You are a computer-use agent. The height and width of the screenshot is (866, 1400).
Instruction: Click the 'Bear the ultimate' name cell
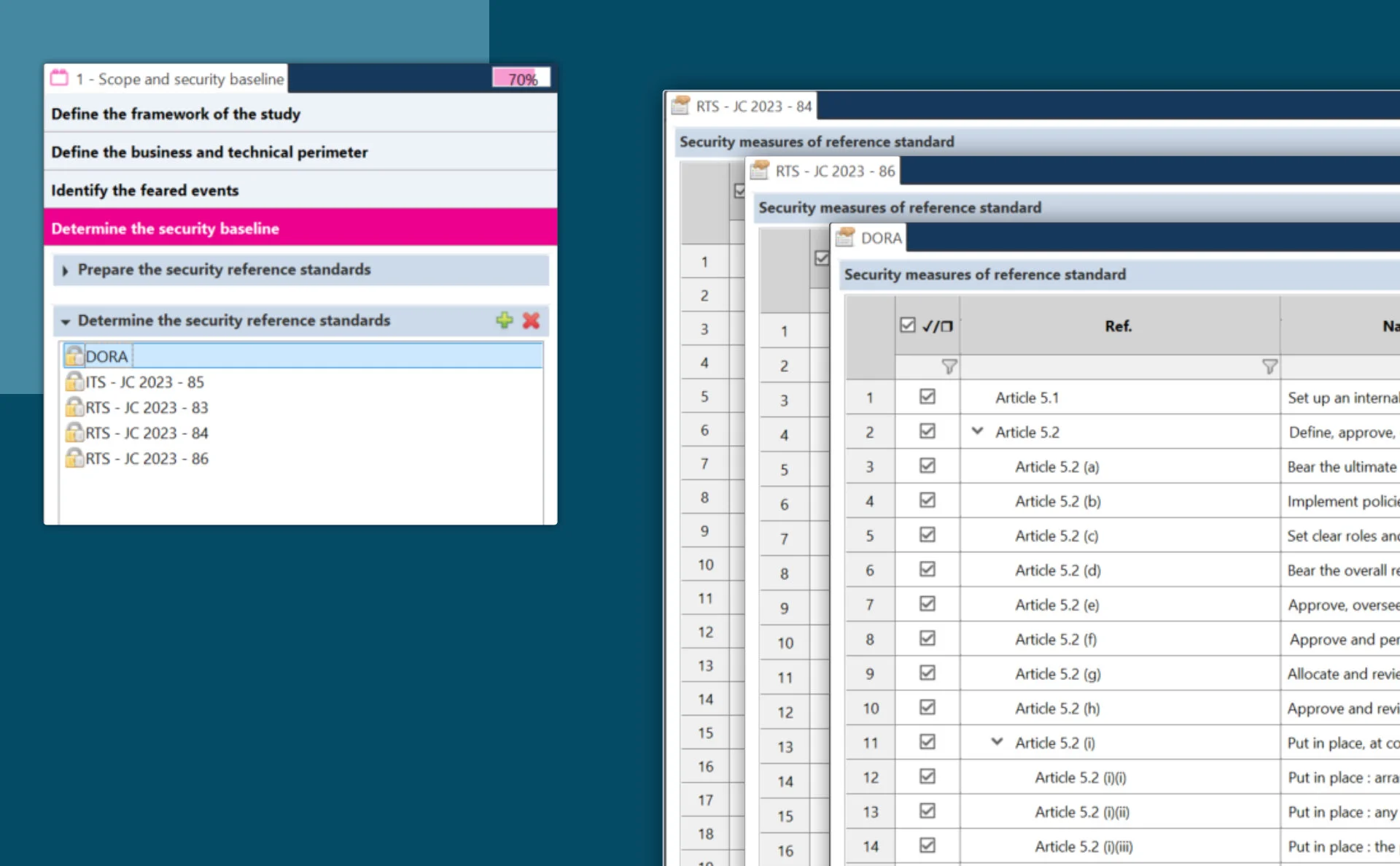pyautogui.click(x=1340, y=467)
